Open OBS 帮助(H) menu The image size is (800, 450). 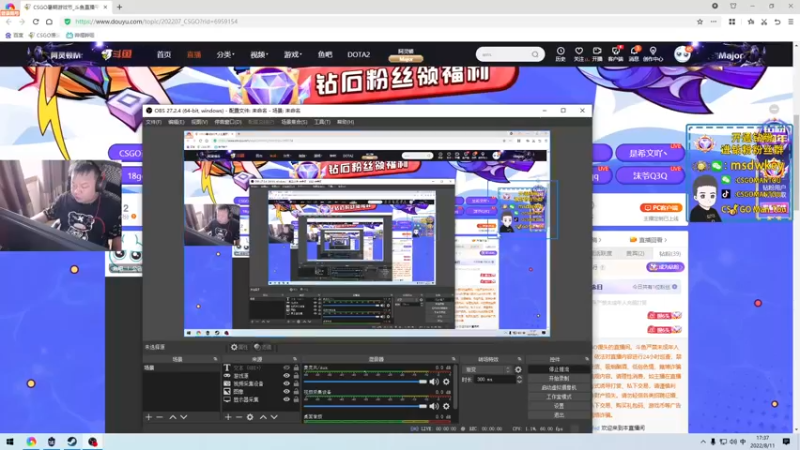coord(345,122)
